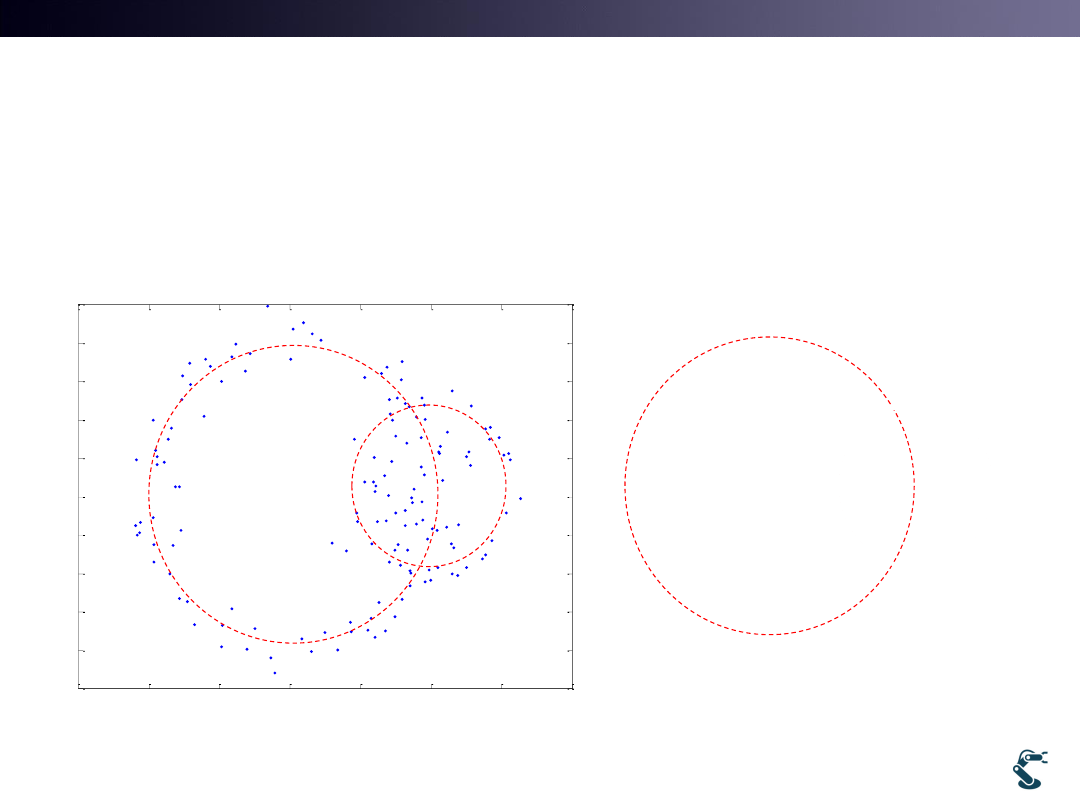Click the top-left corner of plot frame
The height and width of the screenshot is (810, 1080).
(x=80, y=305)
